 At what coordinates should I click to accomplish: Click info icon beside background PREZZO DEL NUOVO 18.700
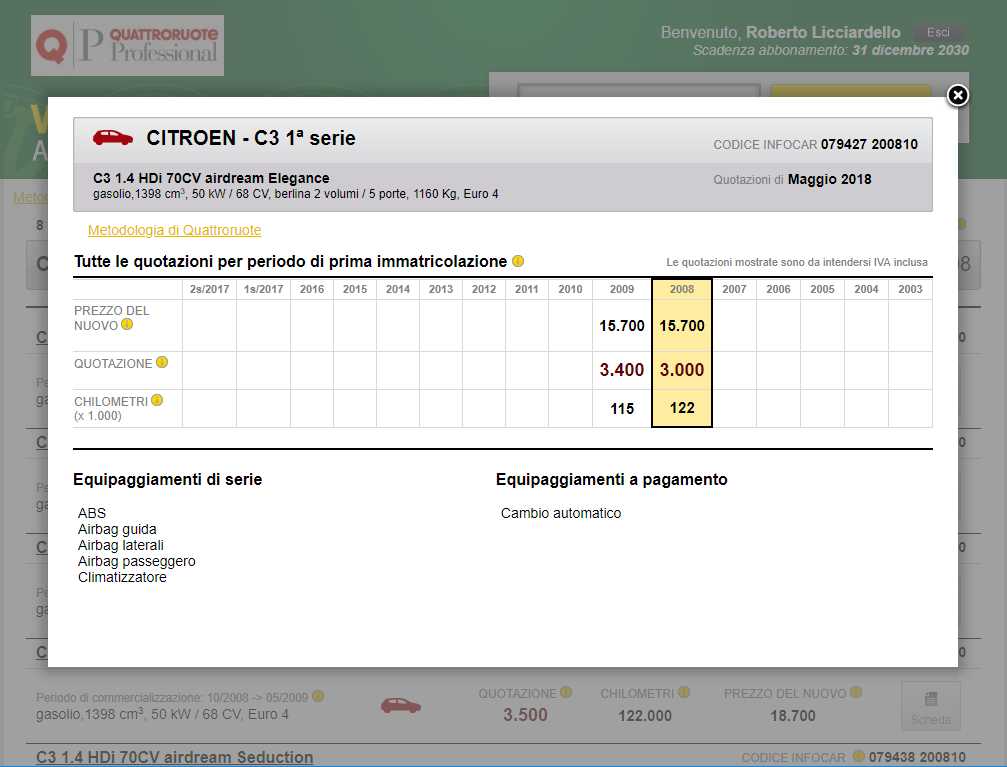pos(856,692)
